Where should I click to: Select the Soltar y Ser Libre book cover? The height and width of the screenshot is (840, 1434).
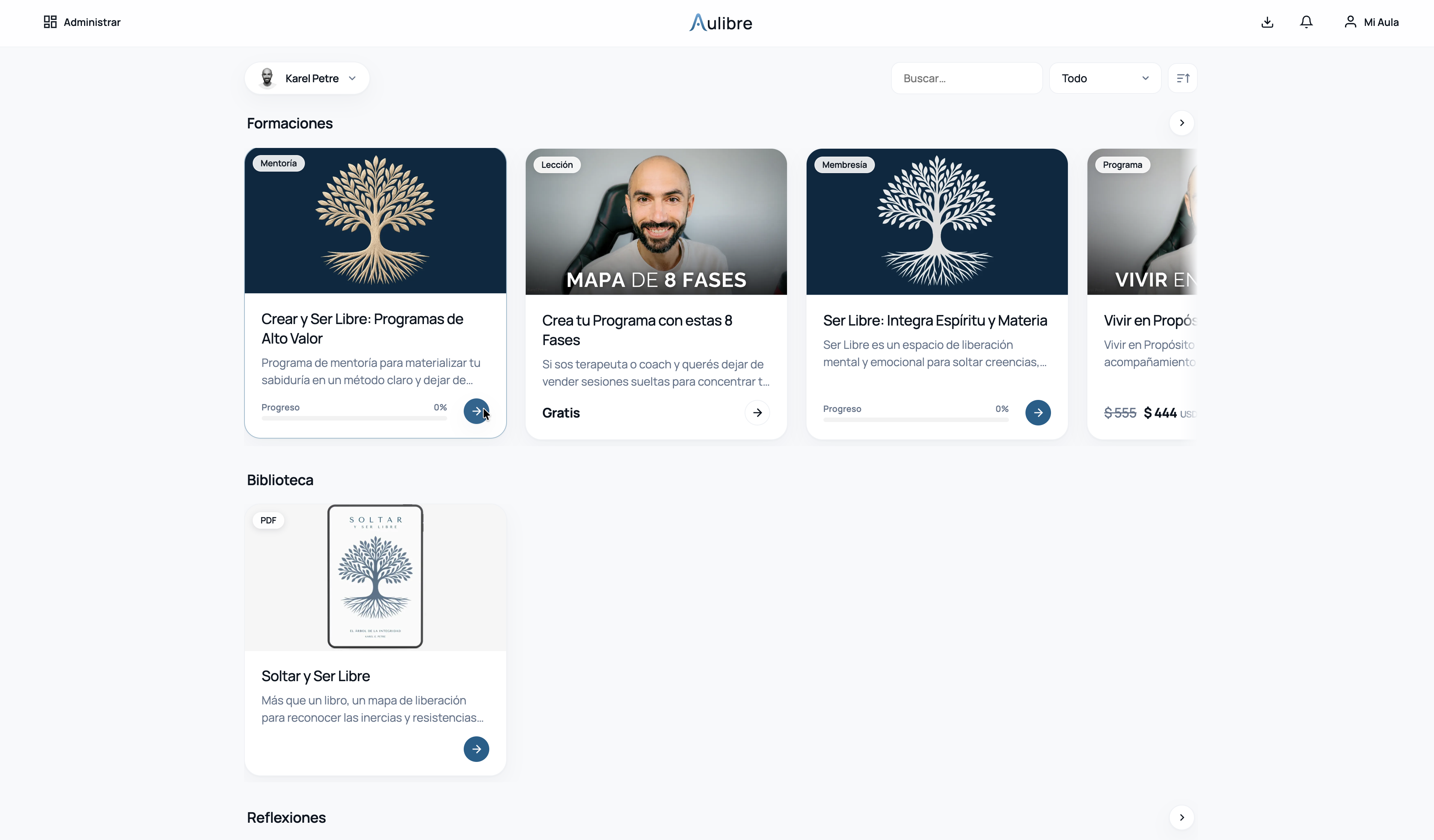click(x=375, y=576)
